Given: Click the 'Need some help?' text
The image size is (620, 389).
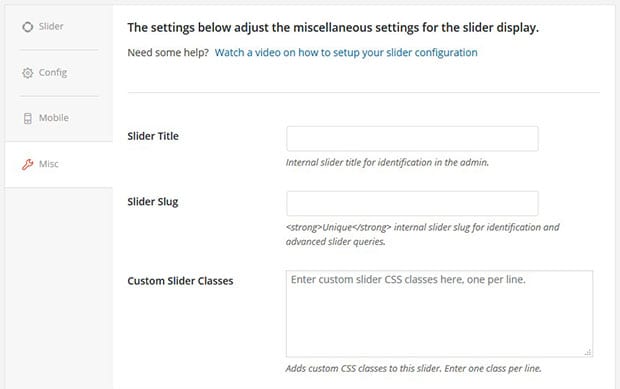Looking at the screenshot, I should click(168, 53).
